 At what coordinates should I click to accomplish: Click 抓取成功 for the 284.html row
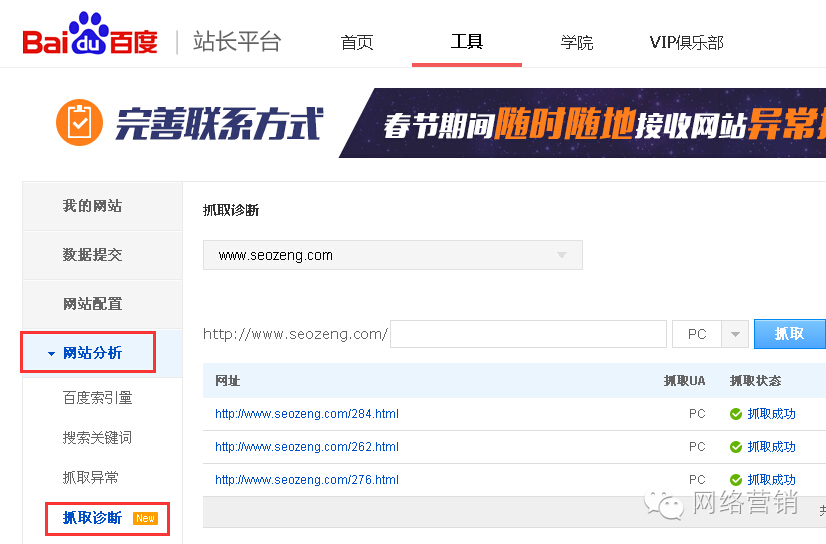point(771,414)
